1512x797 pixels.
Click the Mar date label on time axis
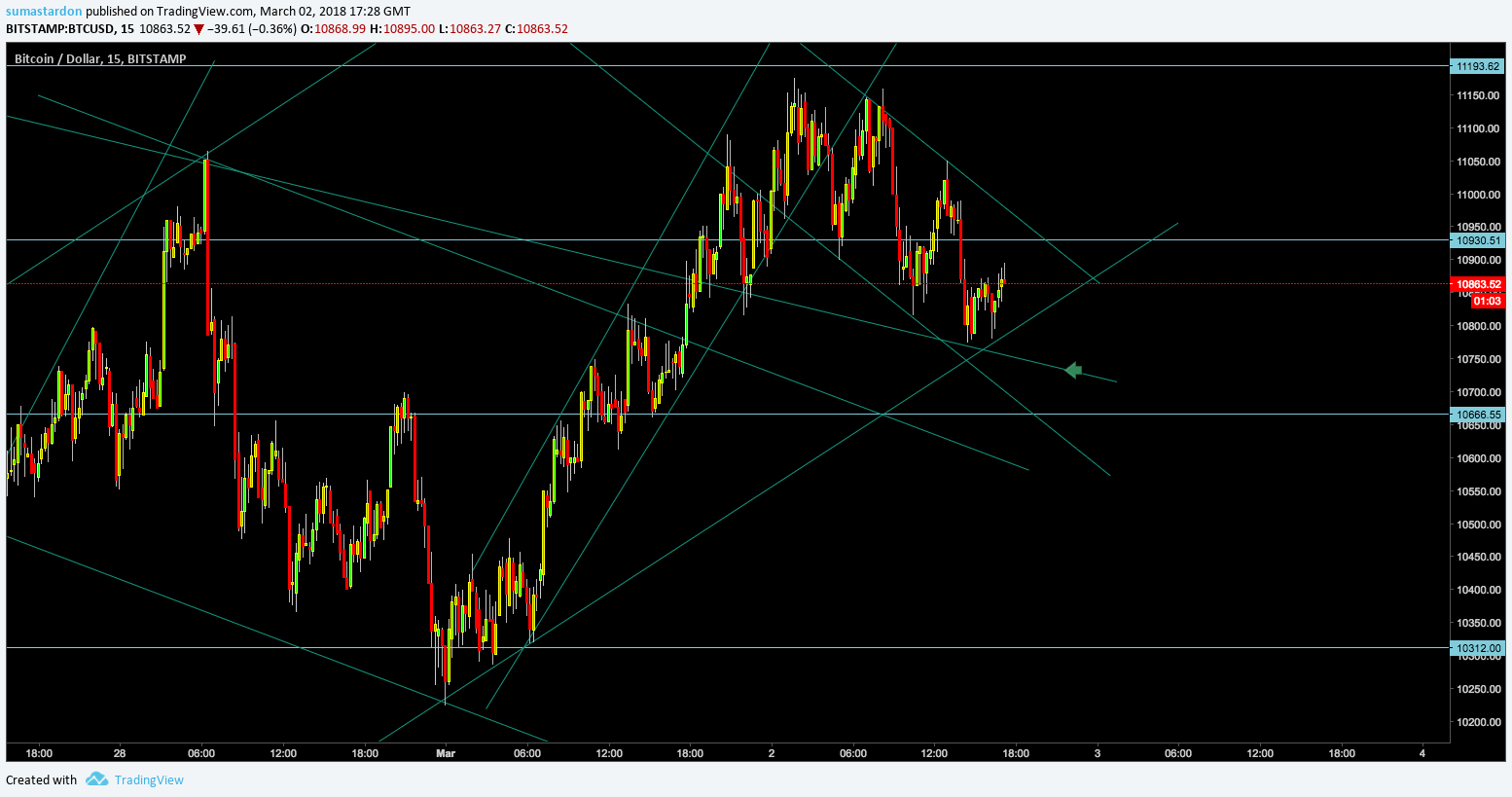tap(446, 753)
